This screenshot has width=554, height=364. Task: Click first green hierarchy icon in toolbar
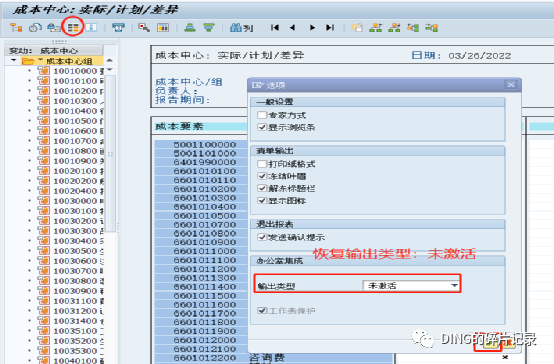376,28
